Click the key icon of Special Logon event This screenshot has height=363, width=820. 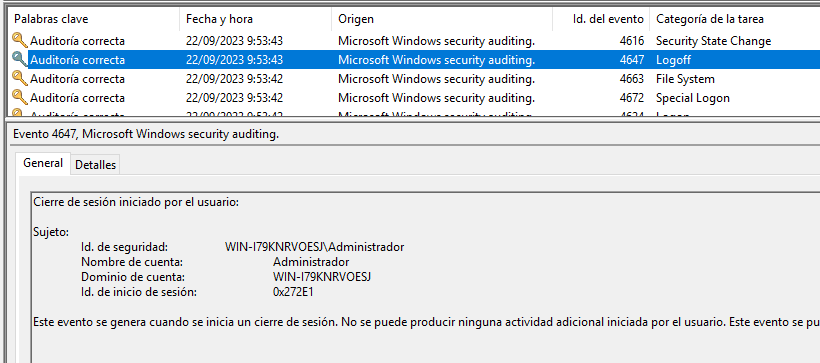coord(20,98)
